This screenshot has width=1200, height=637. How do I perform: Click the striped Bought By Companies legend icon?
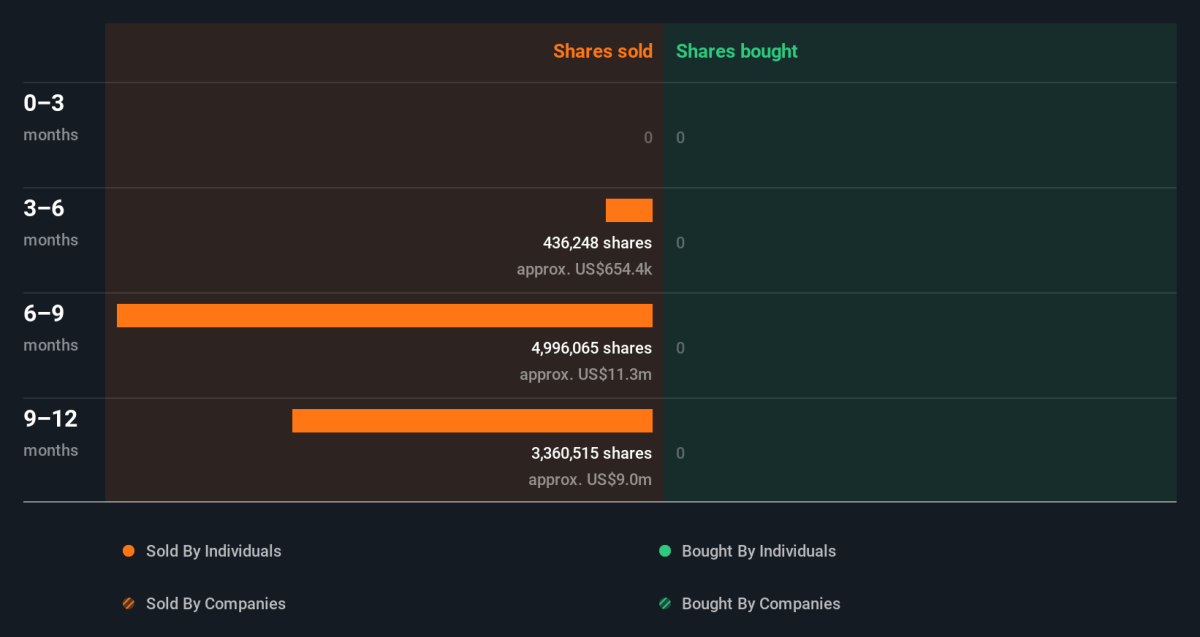[x=664, y=604]
